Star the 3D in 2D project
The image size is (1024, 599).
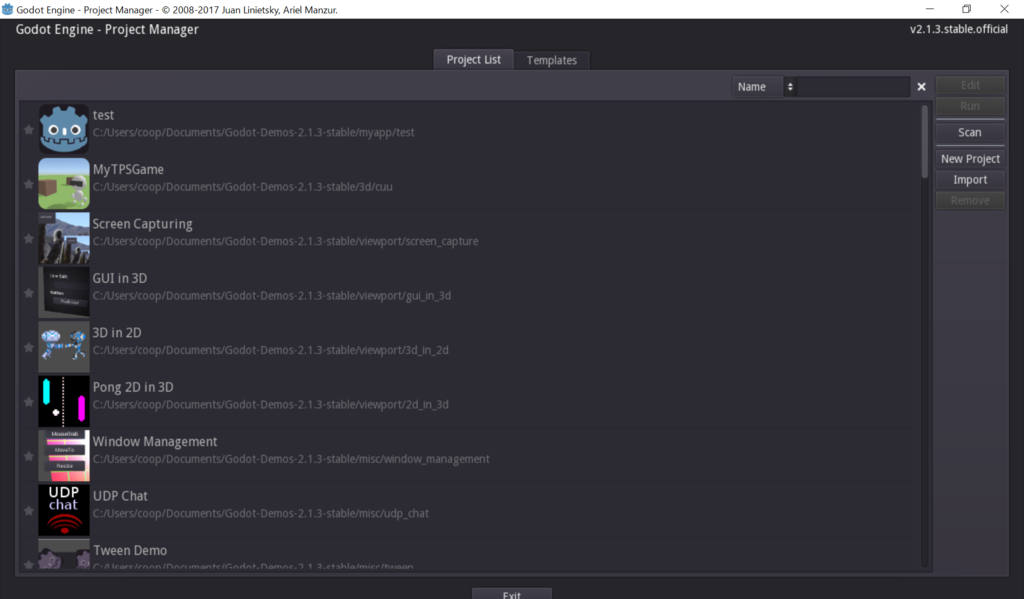click(x=29, y=348)
